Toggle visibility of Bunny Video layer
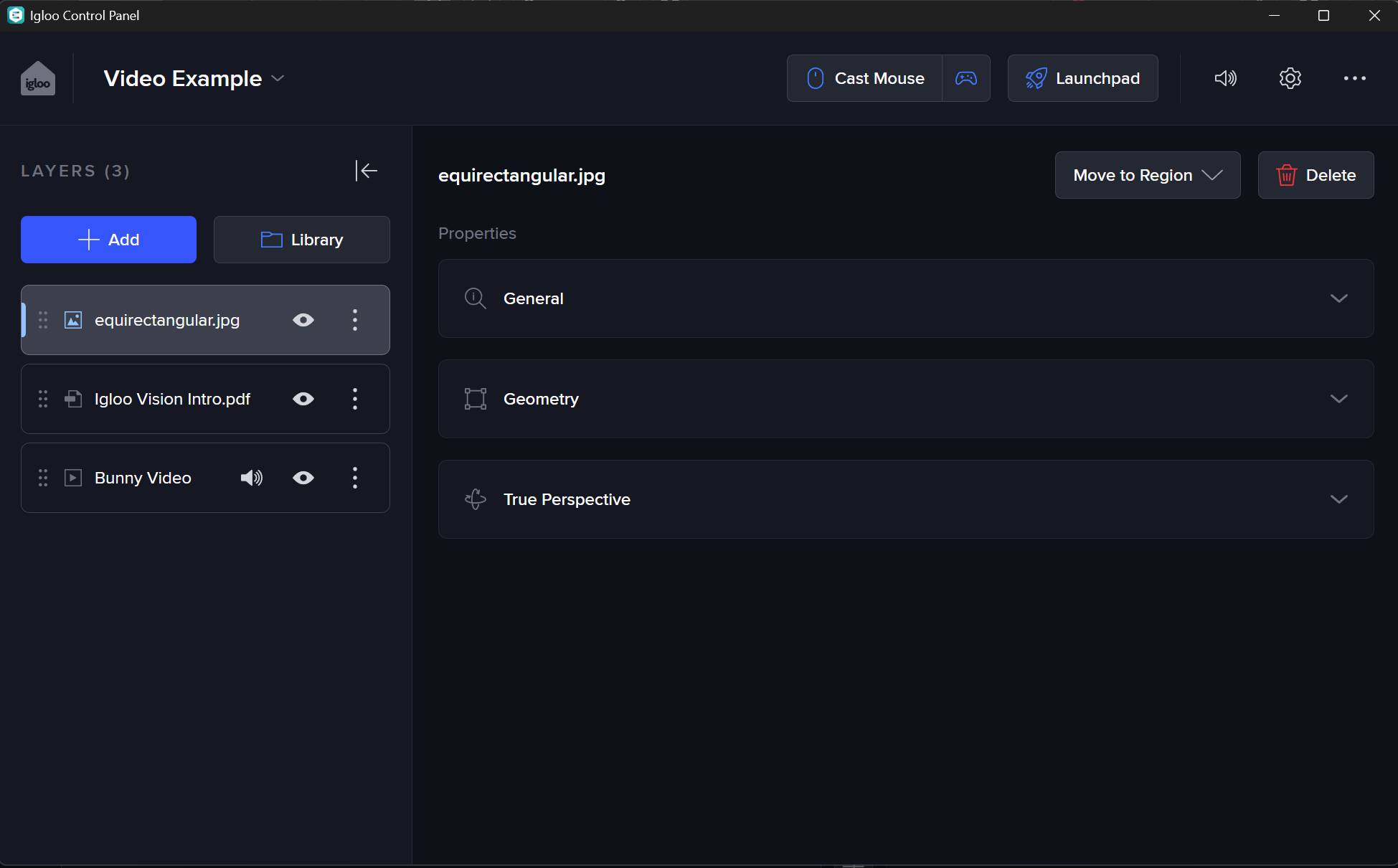 click(x=303, y=478)
